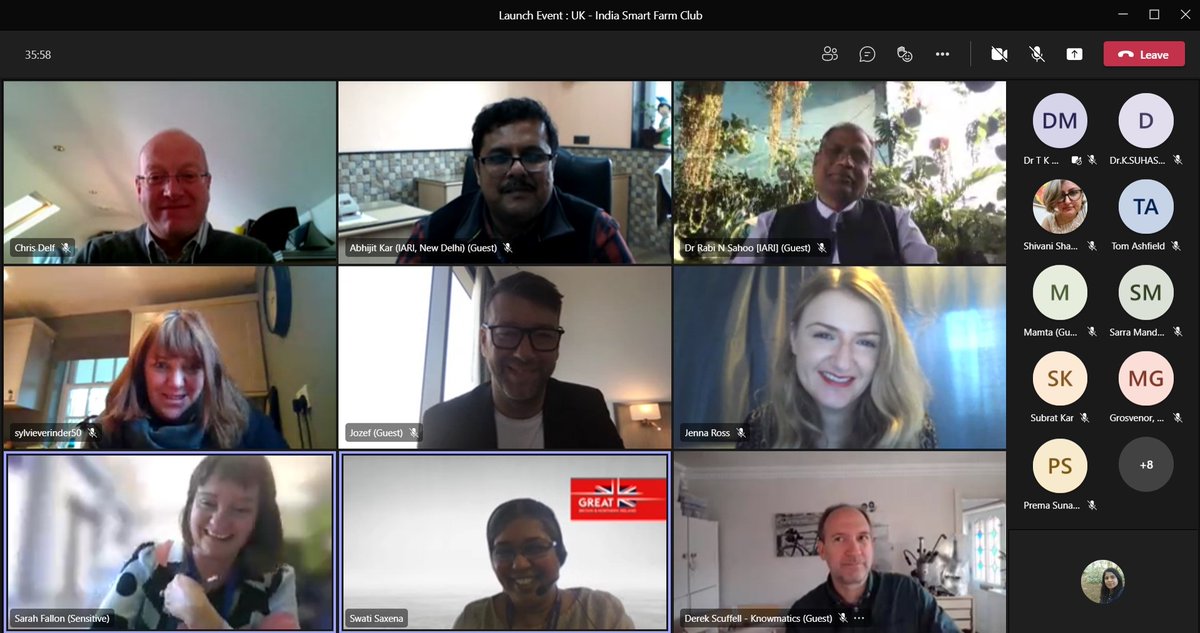Maximize the Teams meeting window
Screen dimensions: 1200x633
[1154, 15]
